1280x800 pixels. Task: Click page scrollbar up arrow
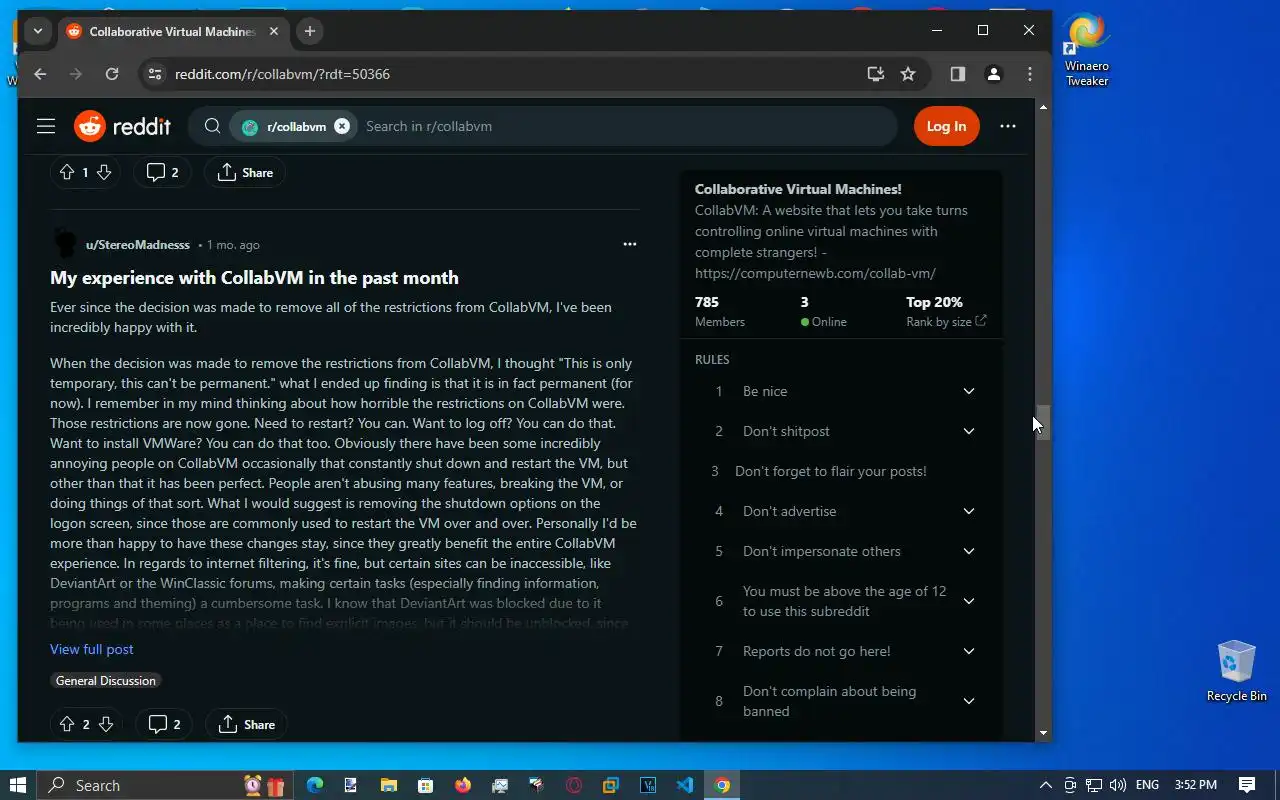(x=1043, y=106)
